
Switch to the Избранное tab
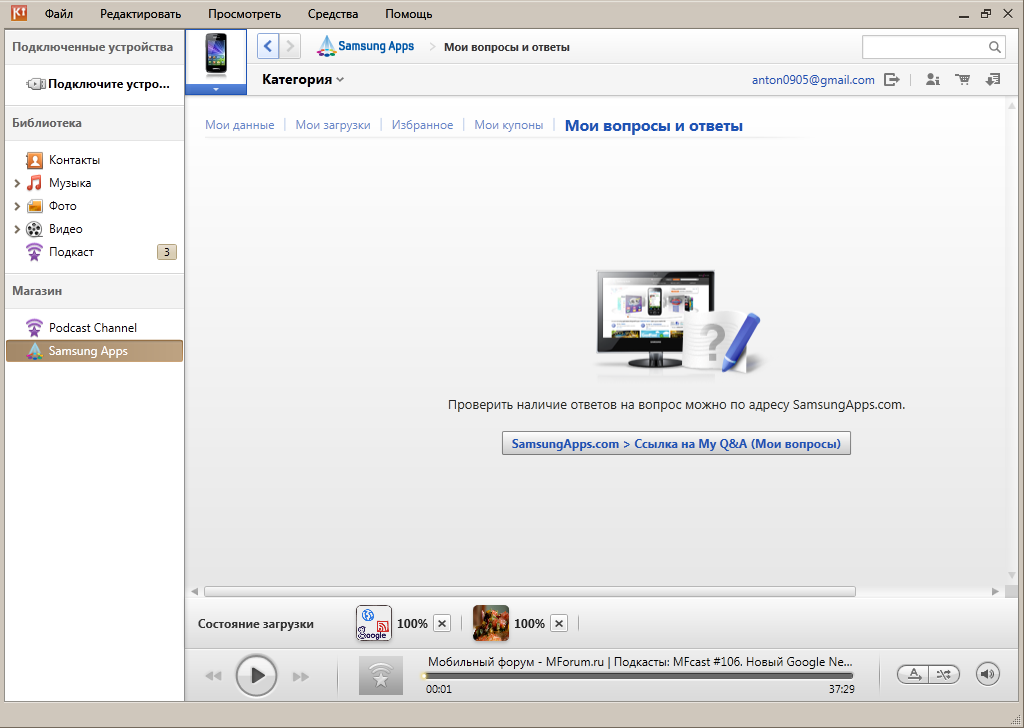click(x=423, y=125)
